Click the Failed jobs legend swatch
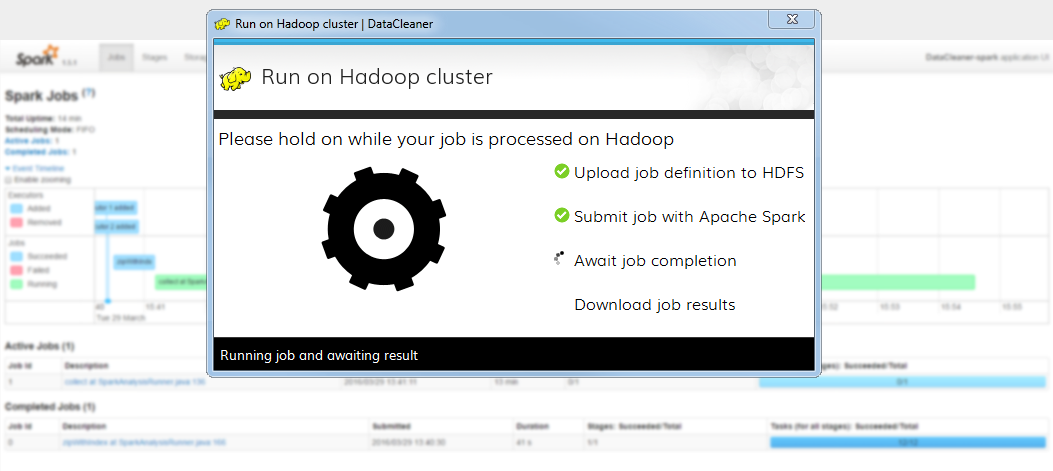Image resolution: width=1053 pixels, height=471 pixels. coord(17,270)
